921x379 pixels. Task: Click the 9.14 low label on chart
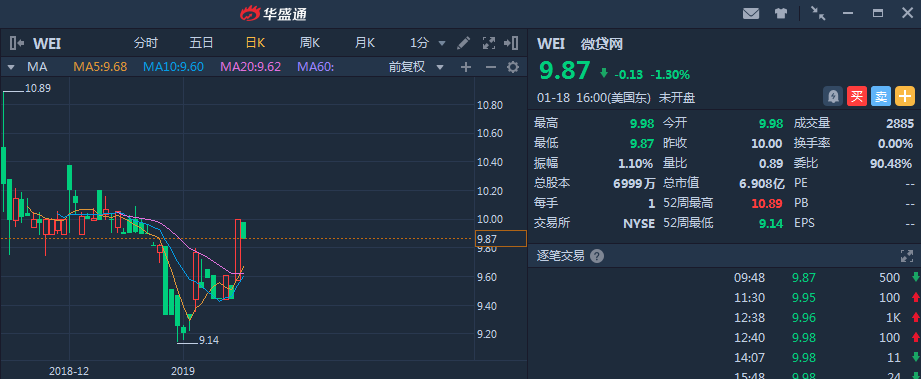pyautogui.click(x=209, y=340)
